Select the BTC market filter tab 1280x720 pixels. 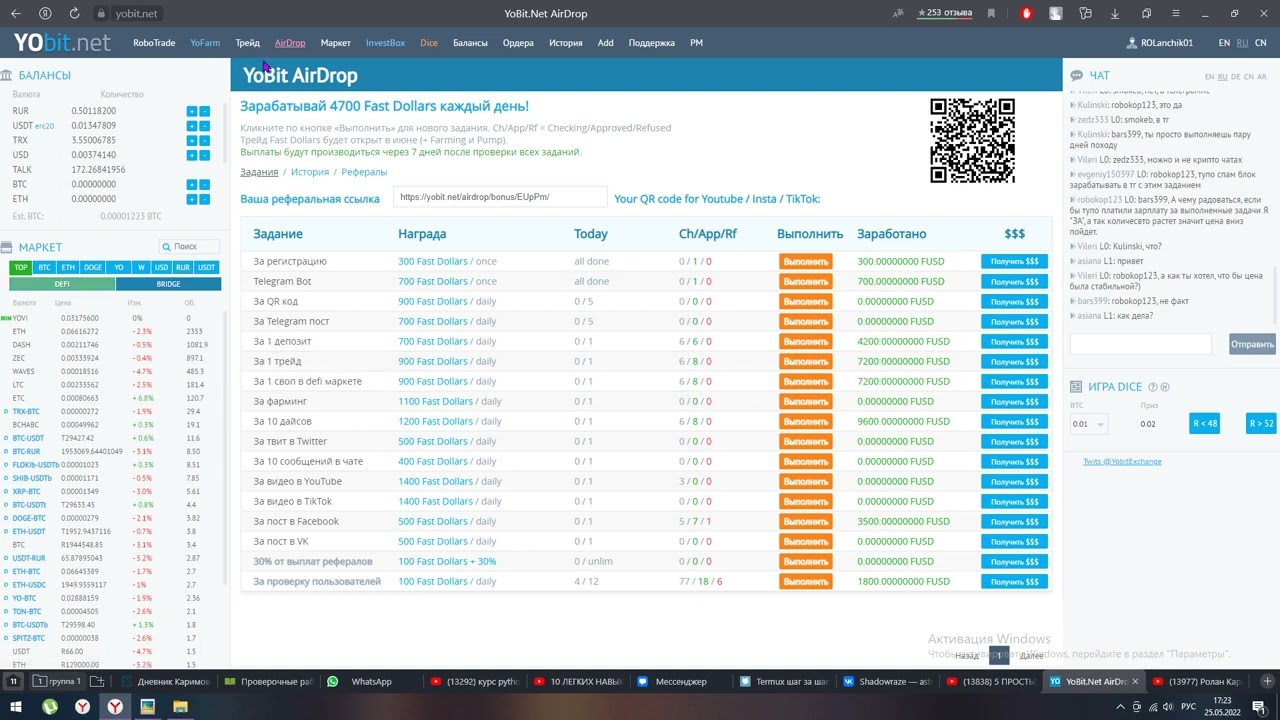(44, 267)
